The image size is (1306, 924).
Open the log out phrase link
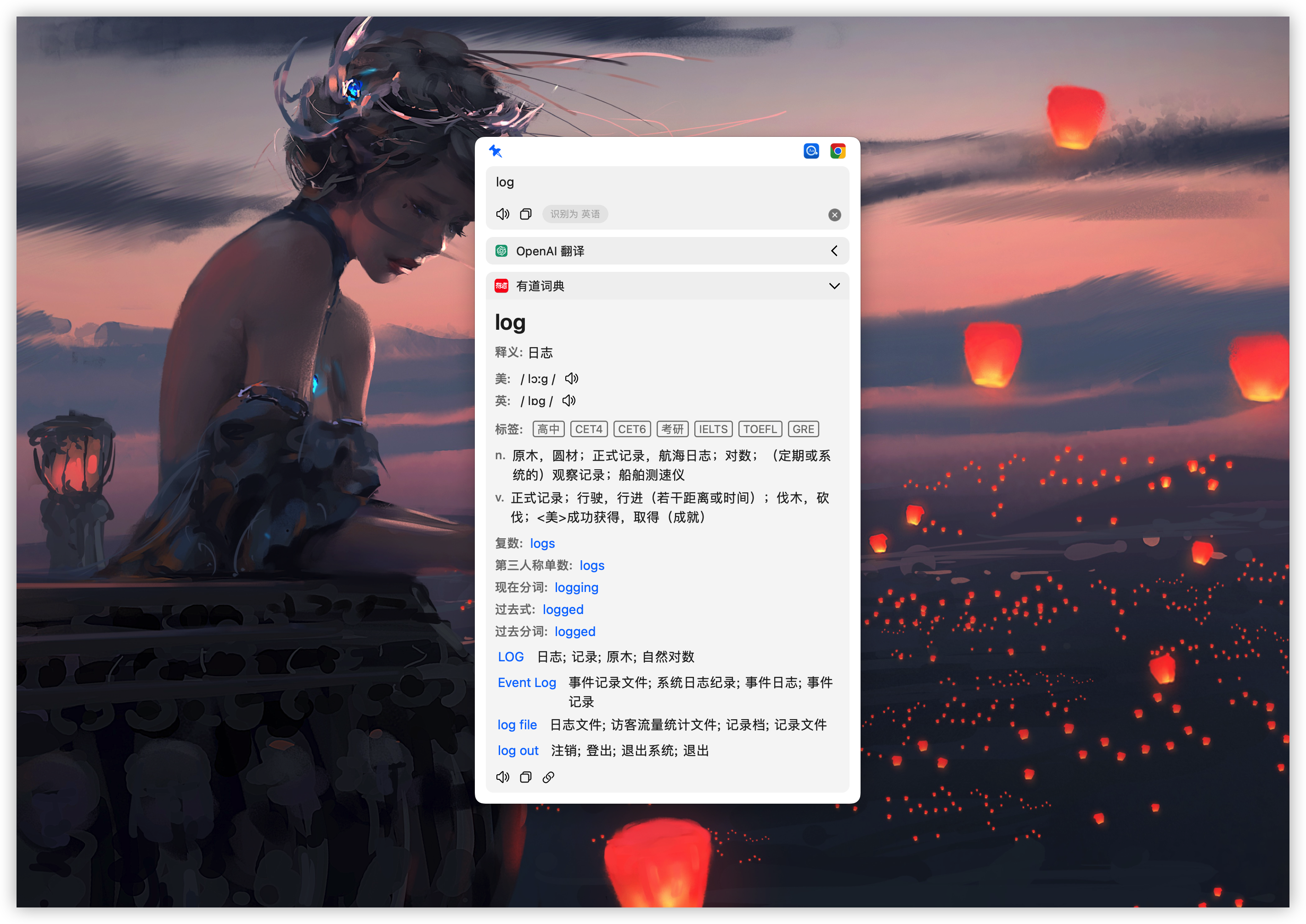coord(518,750)
